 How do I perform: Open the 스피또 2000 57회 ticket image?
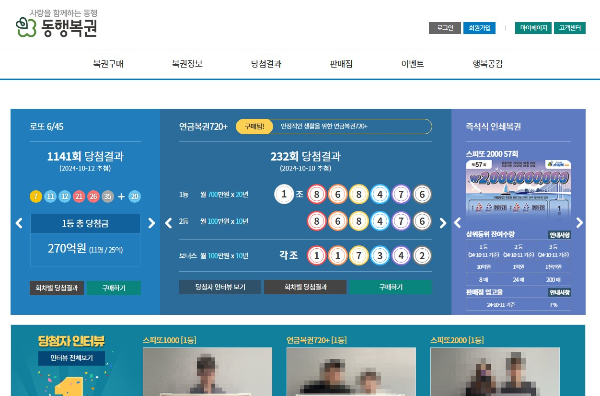tap(518, 192)
